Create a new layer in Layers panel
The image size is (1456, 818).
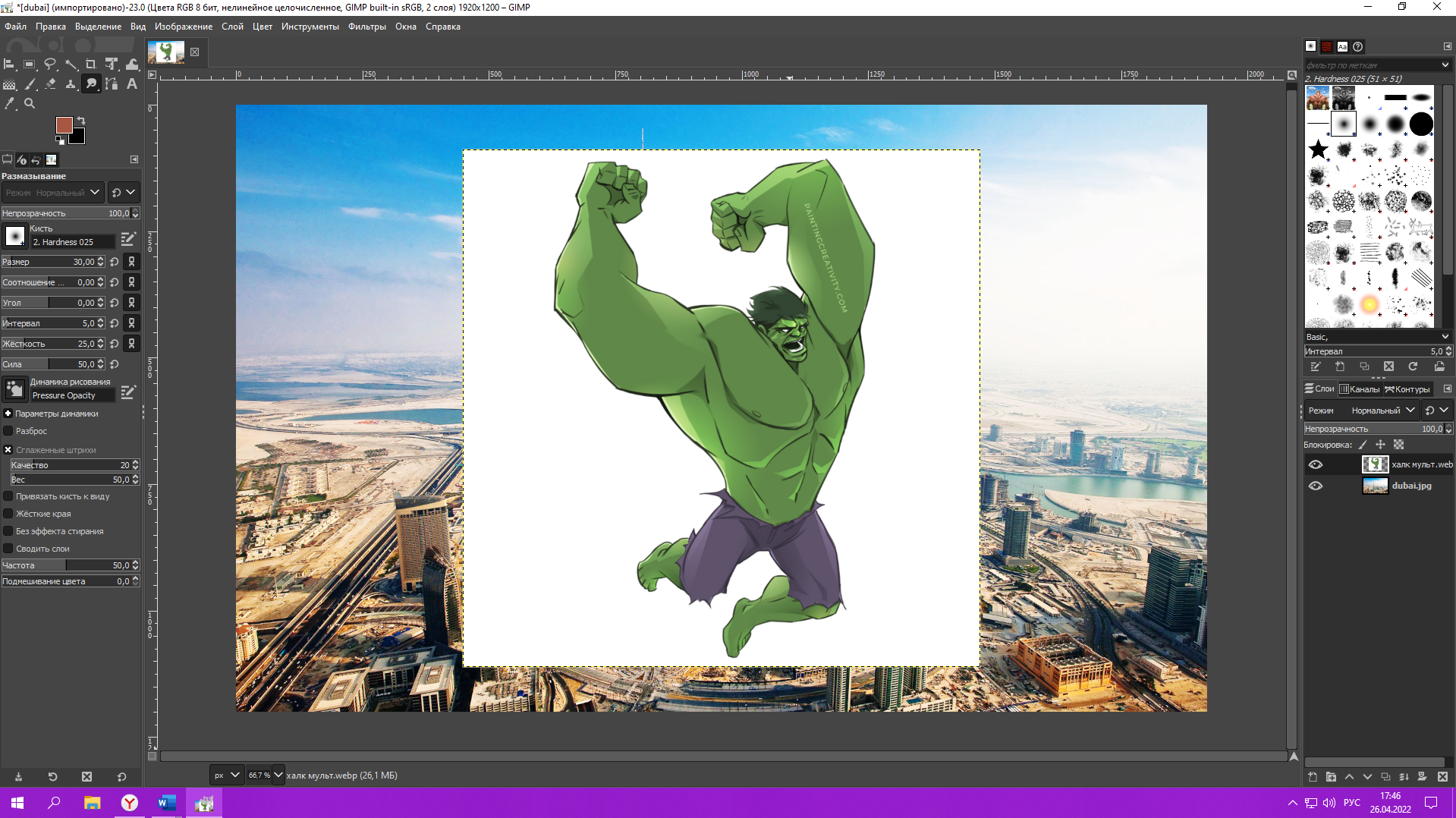[x=1313, y=777]
